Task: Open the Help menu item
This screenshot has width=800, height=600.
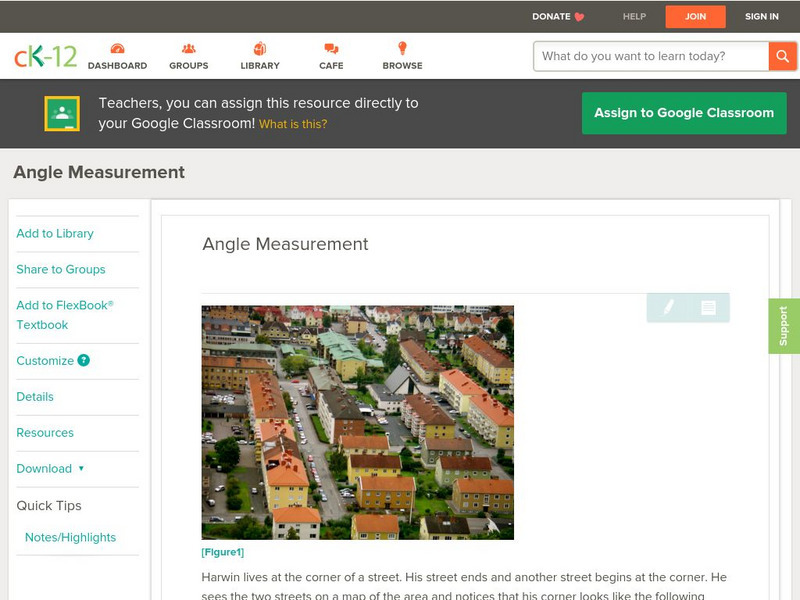Action: [634, 17]
